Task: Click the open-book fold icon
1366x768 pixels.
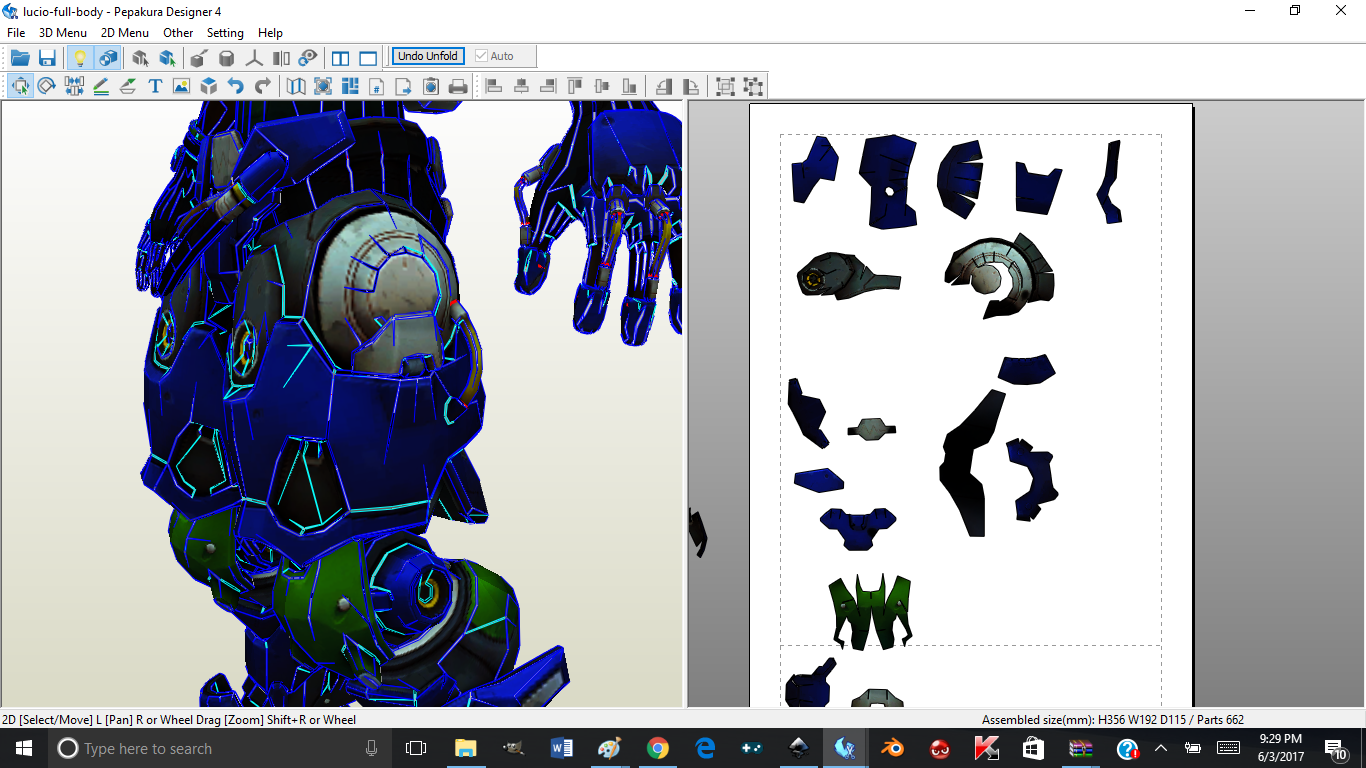Action: [x=296, y=86]
